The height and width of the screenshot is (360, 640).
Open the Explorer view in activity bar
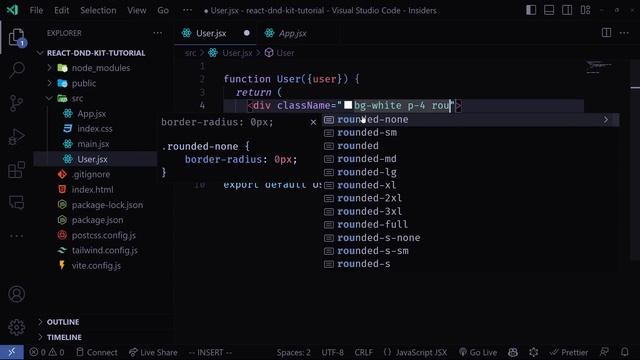click(16, 38)
